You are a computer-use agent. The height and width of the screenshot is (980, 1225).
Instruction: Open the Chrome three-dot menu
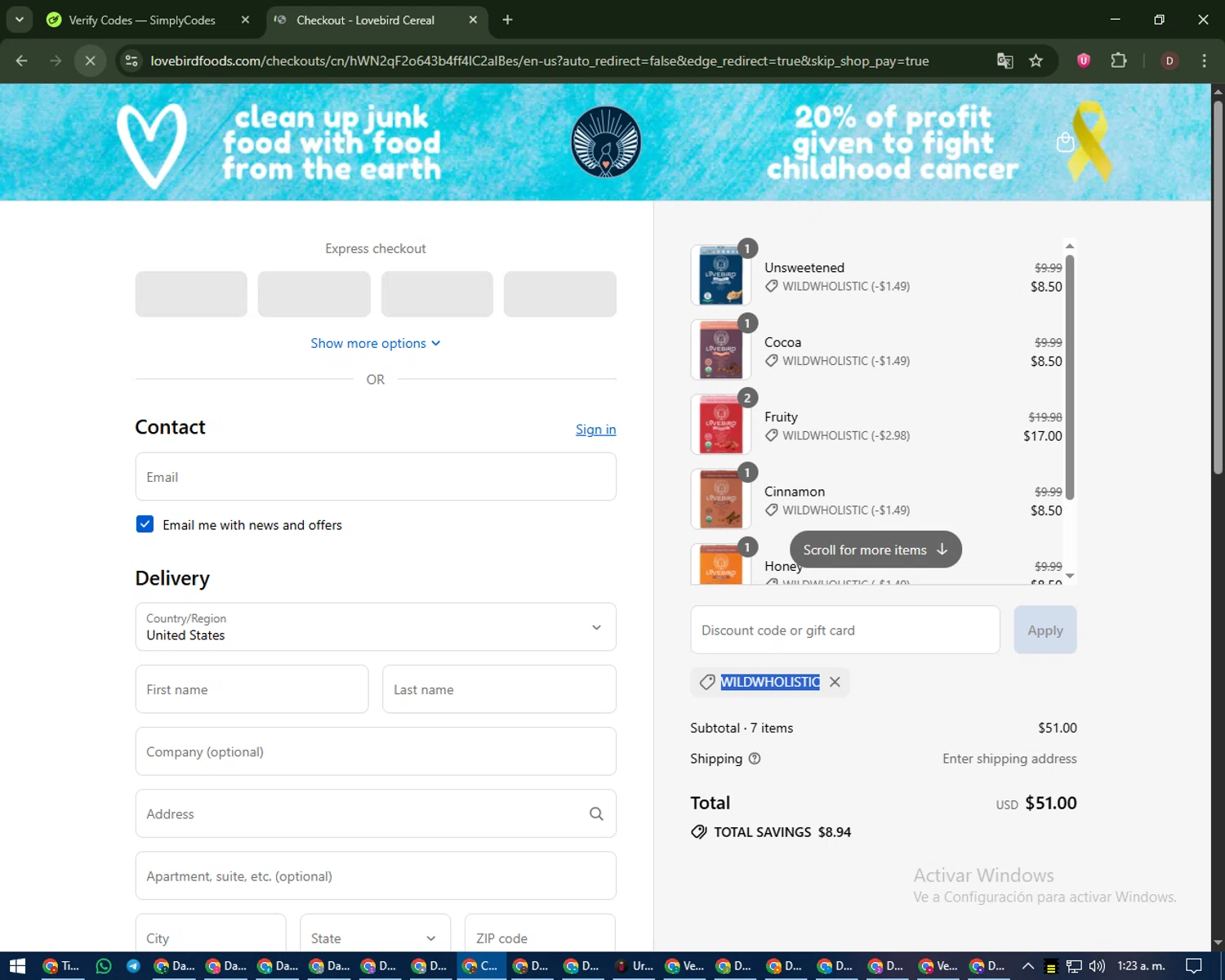click(x=1204, y=60)
